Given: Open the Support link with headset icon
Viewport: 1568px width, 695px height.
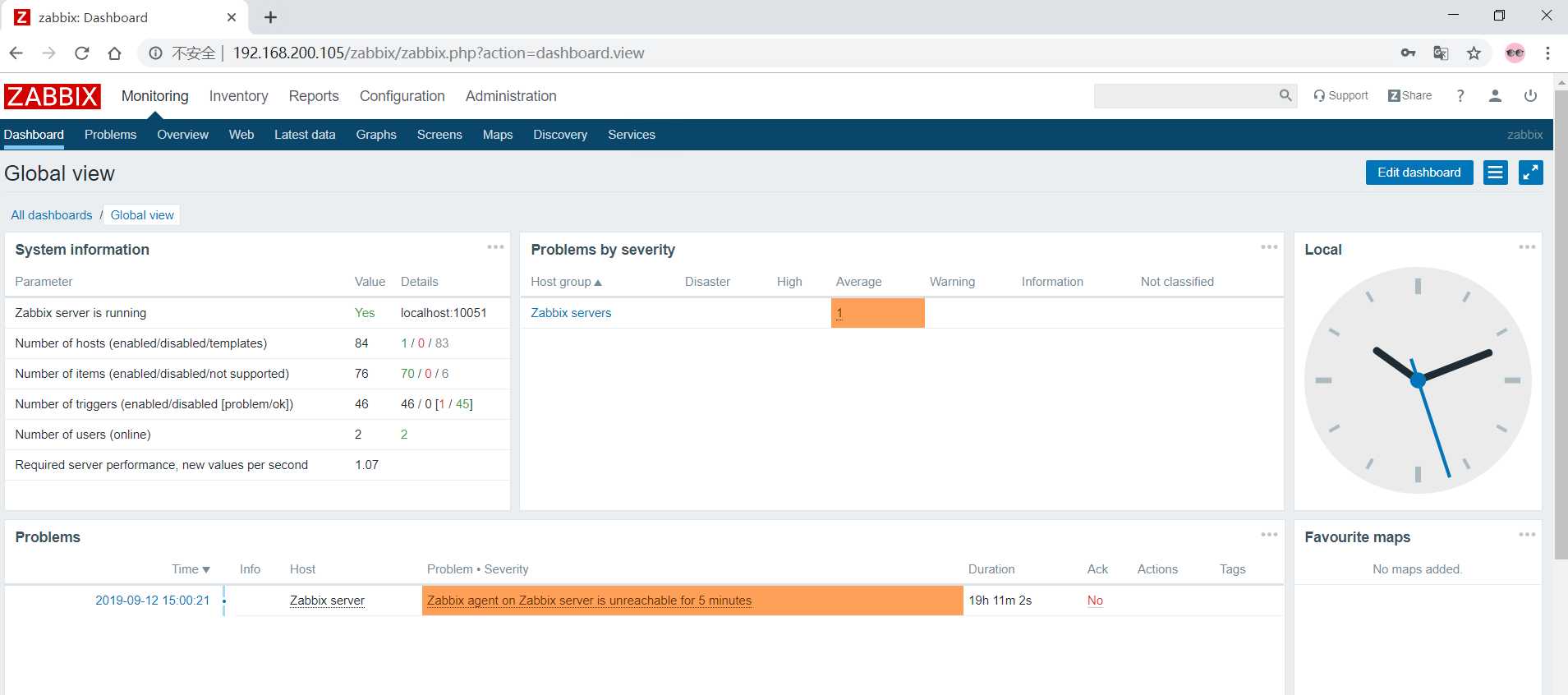Looking at the screenshot, I should tap(1340, 96).
